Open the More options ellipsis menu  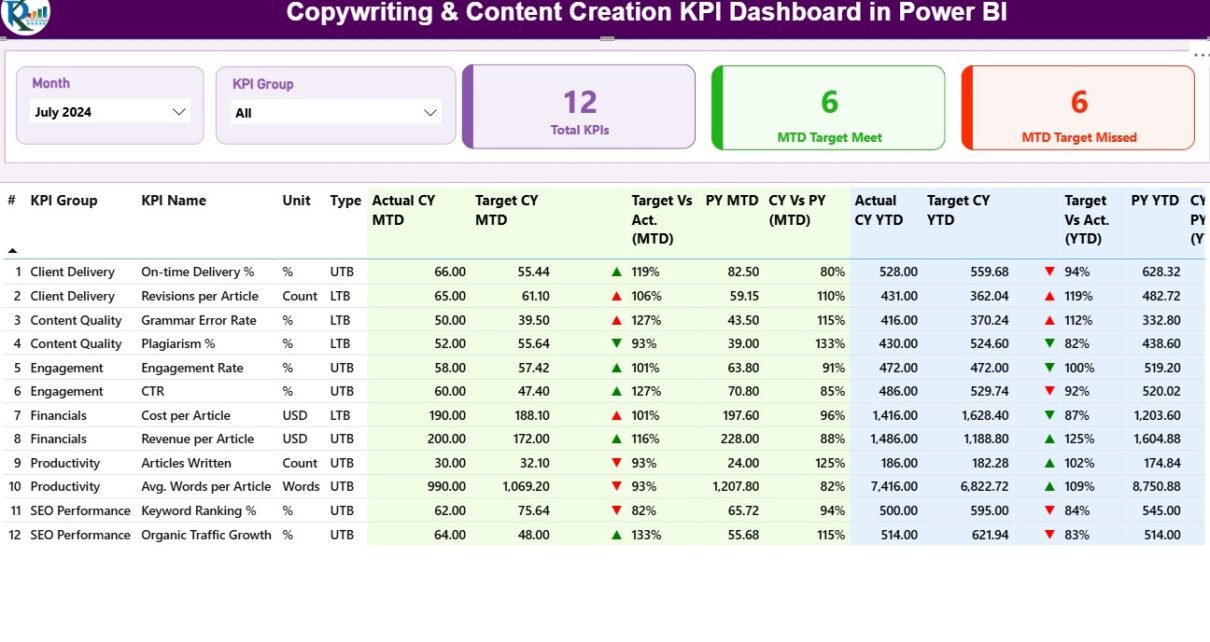click(x=1200, y=54)
